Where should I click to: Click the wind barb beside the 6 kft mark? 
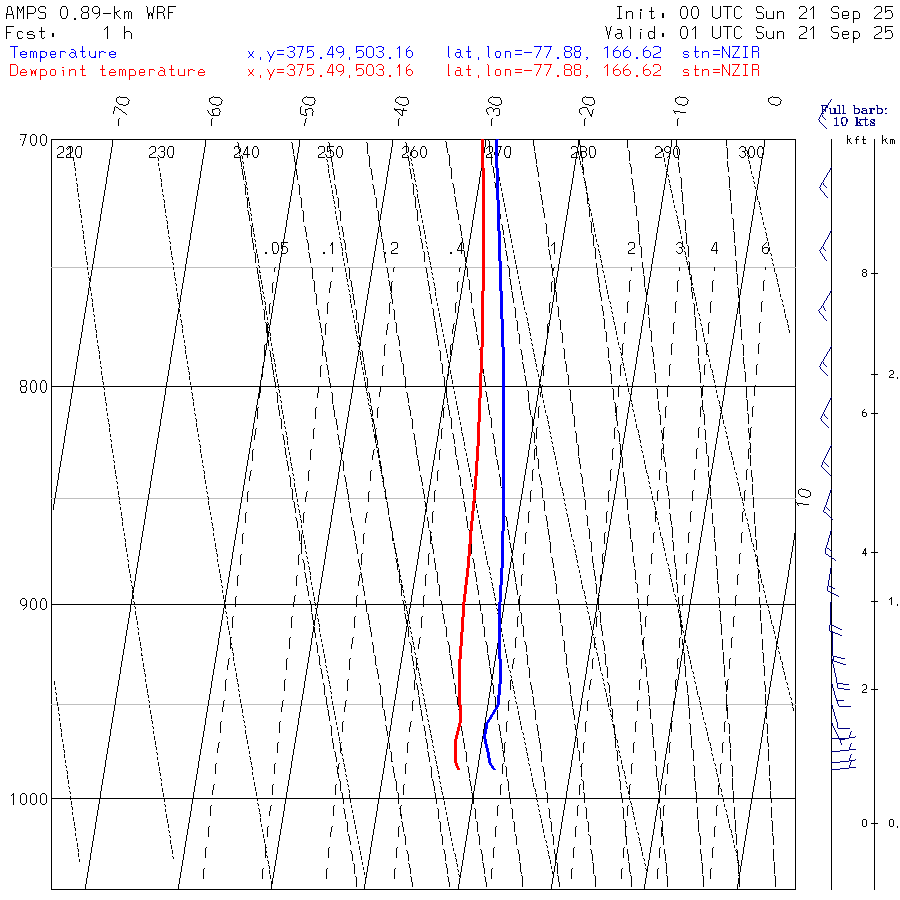[x=825, y=413]
